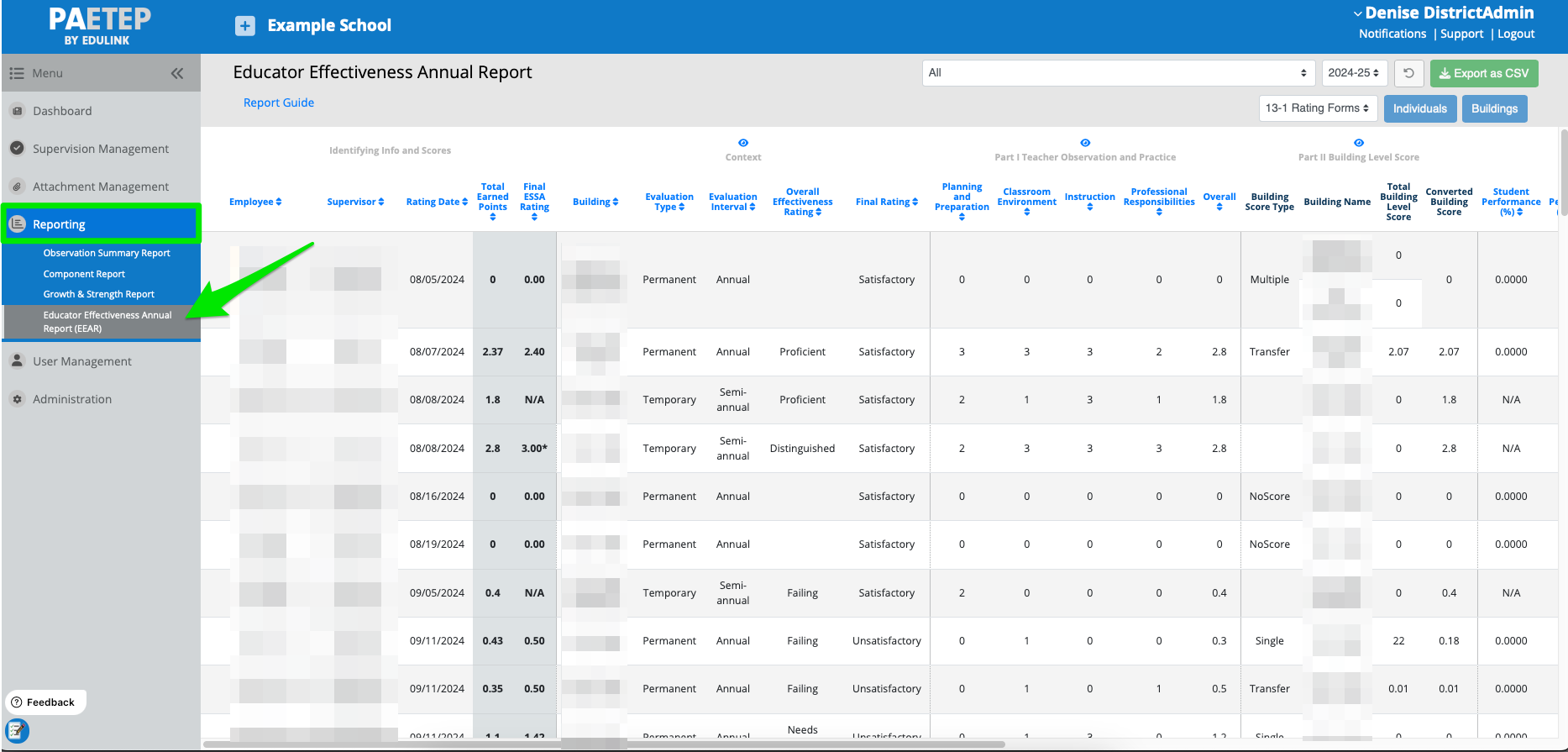Switch to the Individuals view

click(1420, 108)
